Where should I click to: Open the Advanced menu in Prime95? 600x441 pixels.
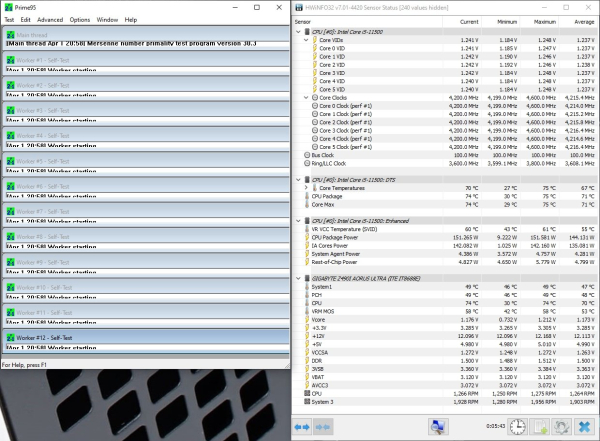[x=49, y=19]
